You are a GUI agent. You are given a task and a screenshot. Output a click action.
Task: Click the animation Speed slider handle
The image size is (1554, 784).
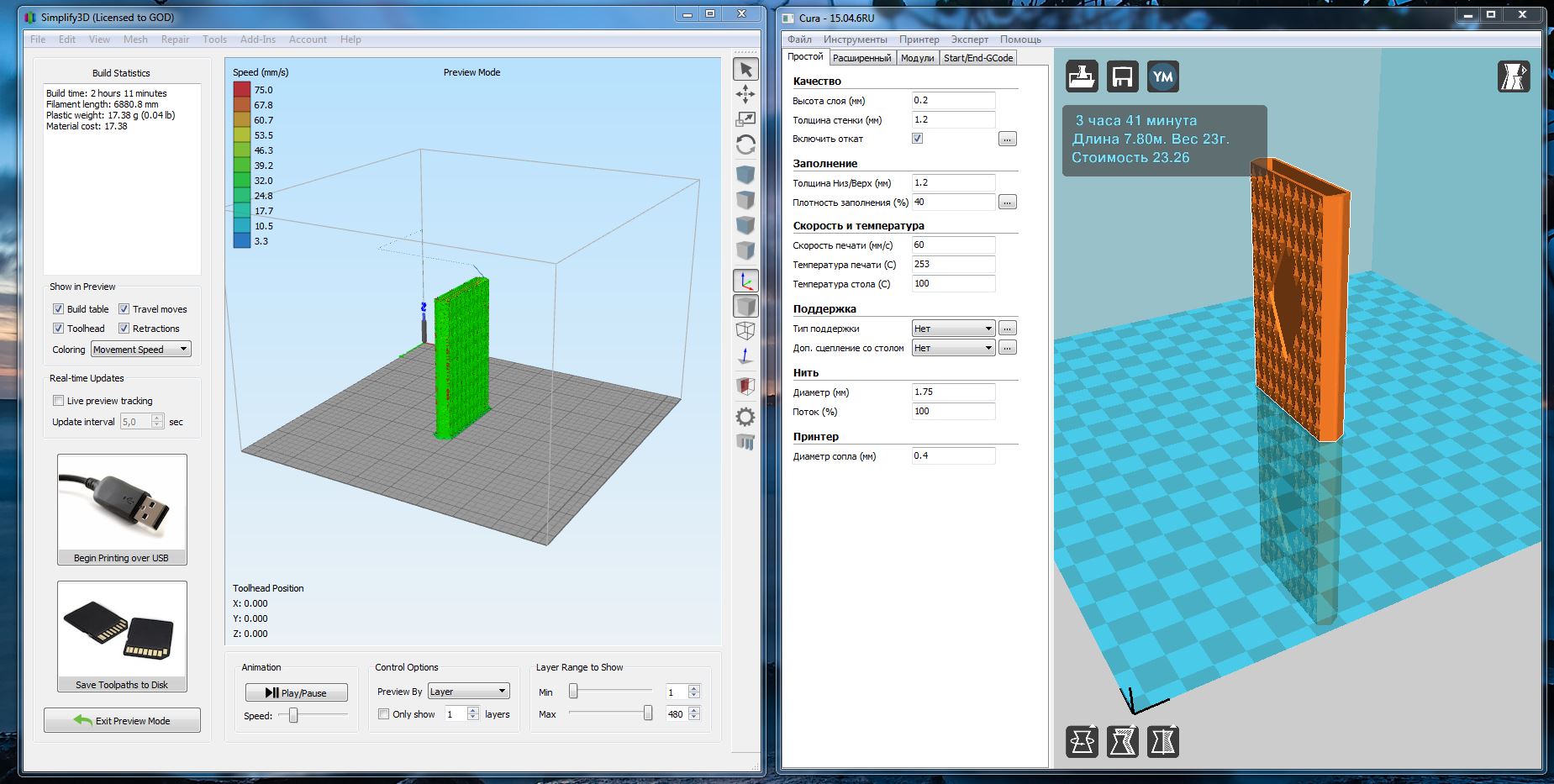pyautogui.click(x=293, y=715)
